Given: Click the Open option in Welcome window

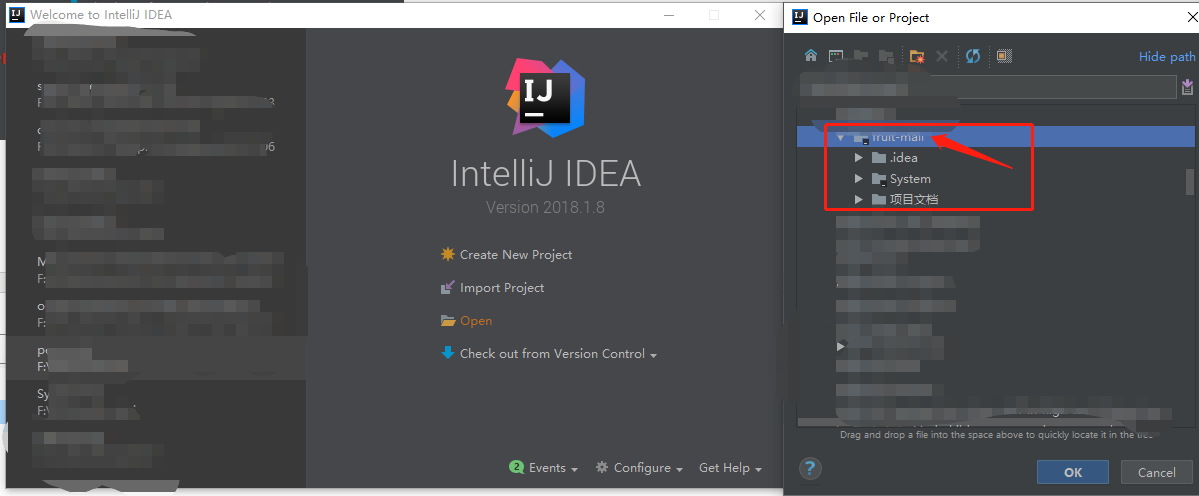Looking at the screenshot, I should click(466, 320).
